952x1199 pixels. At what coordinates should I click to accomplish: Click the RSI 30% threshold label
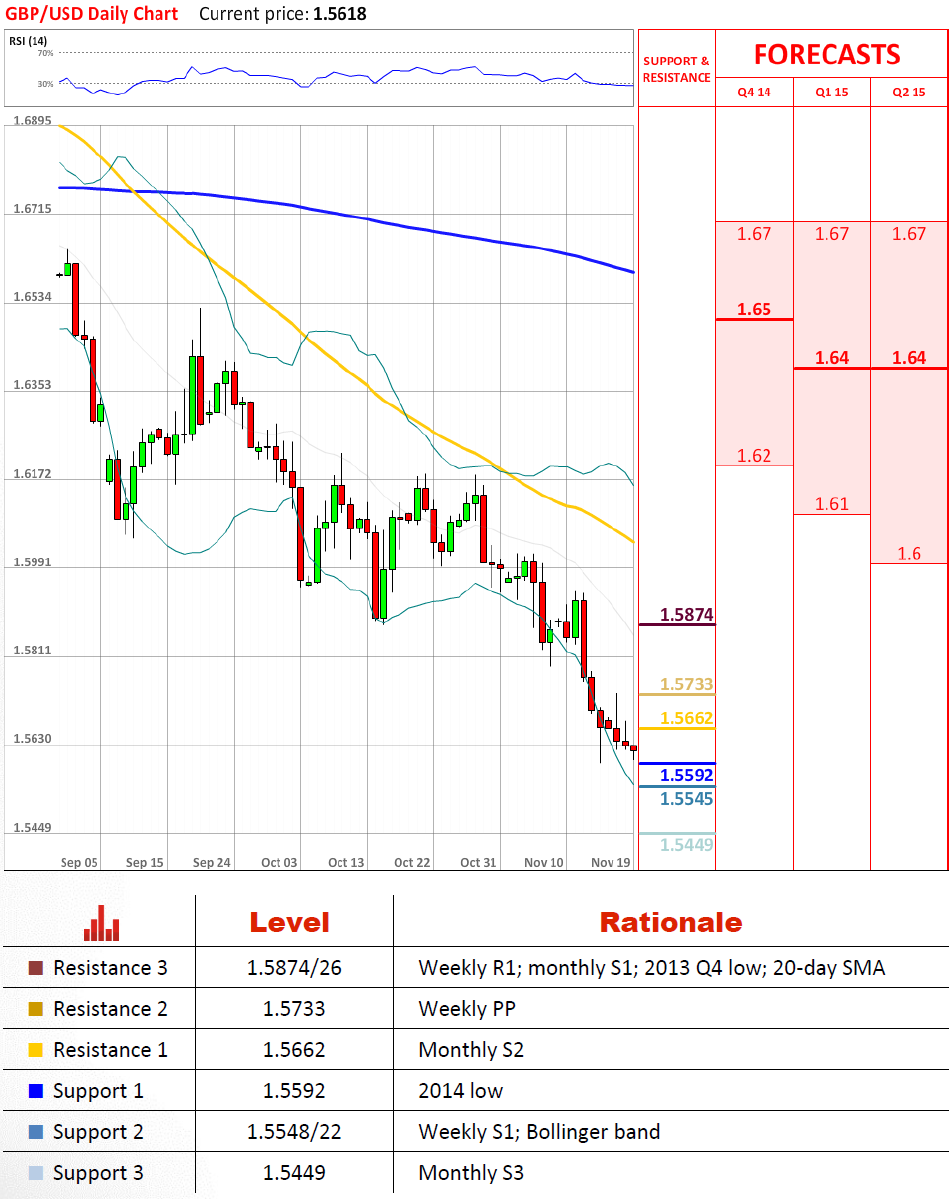45,84
